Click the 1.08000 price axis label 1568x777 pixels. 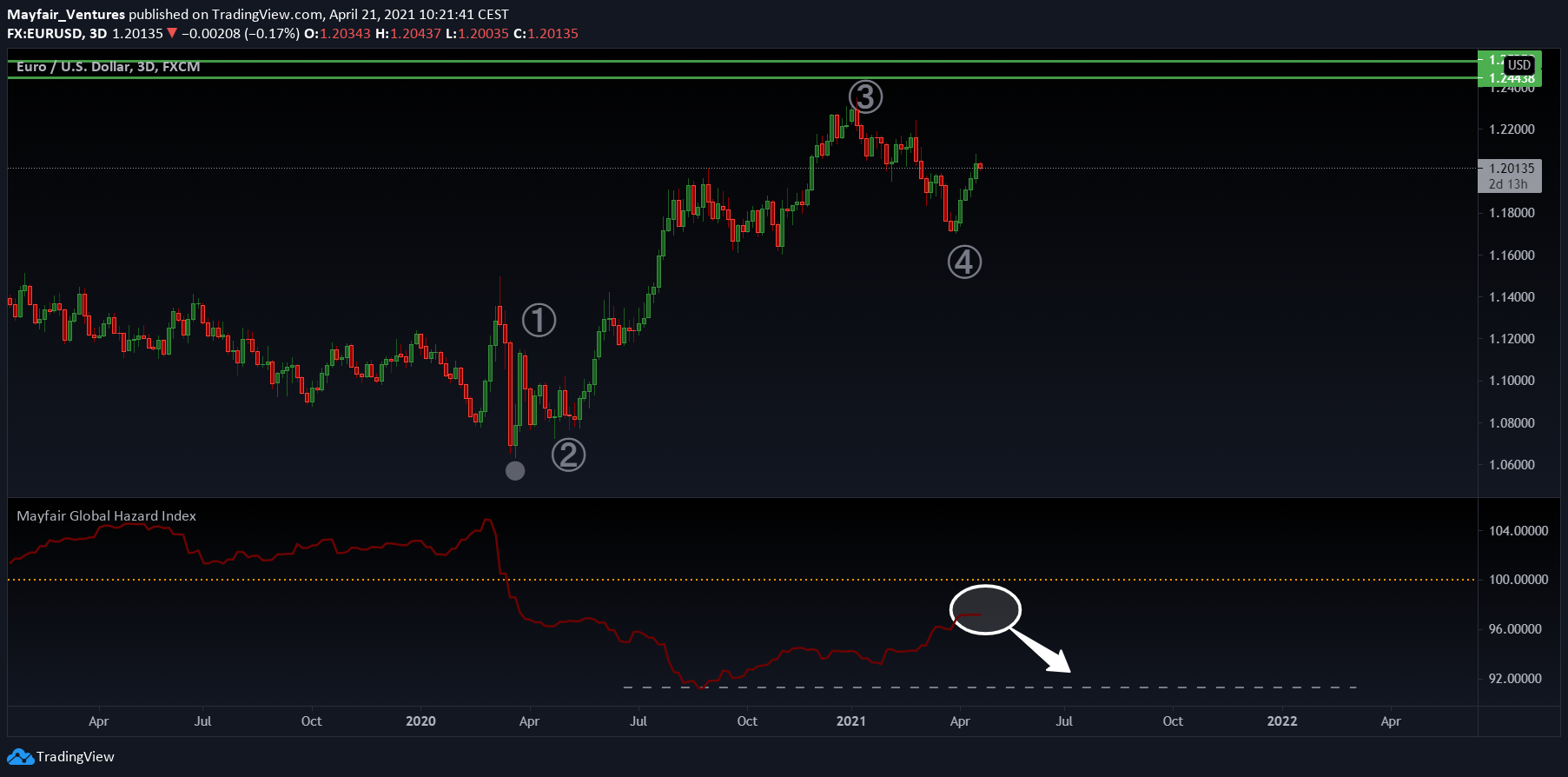[1512, 422]
